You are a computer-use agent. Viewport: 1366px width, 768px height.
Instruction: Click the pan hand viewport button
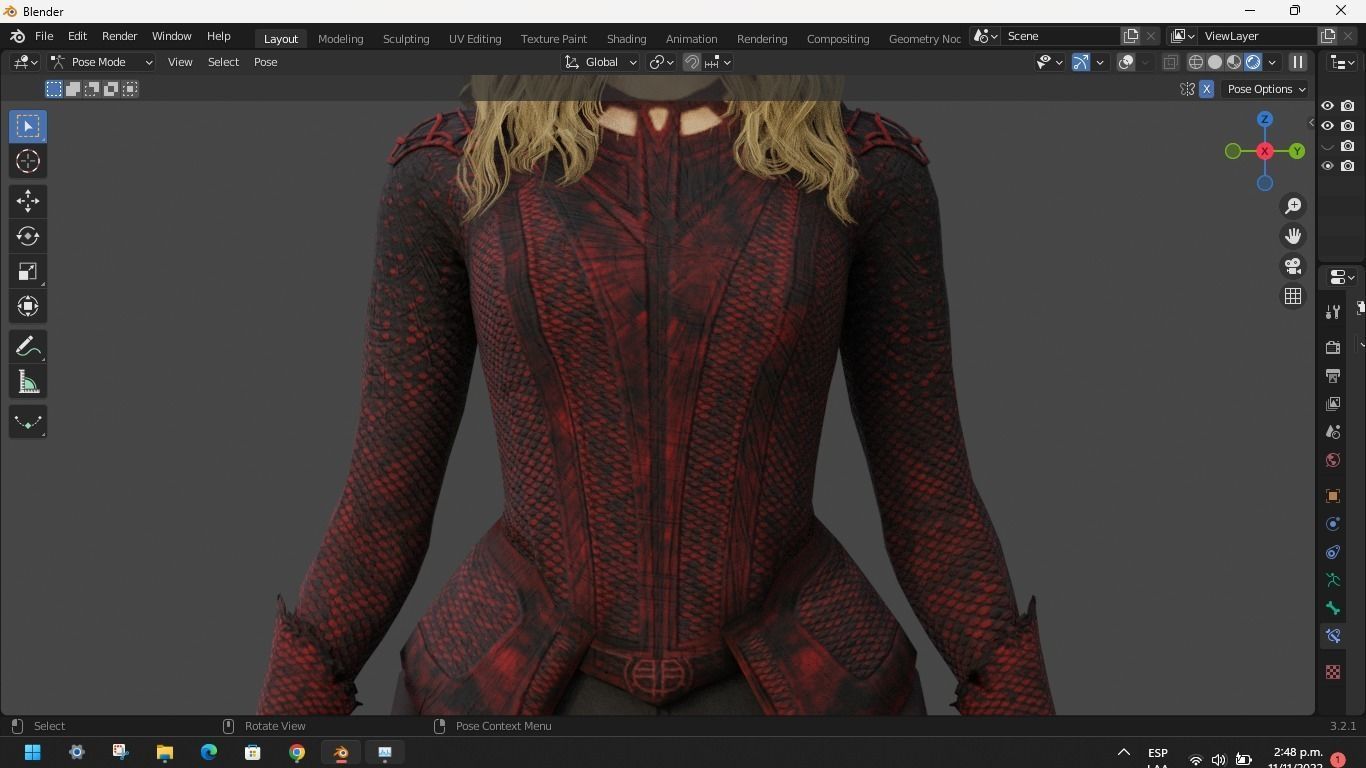click(1293, 236)
